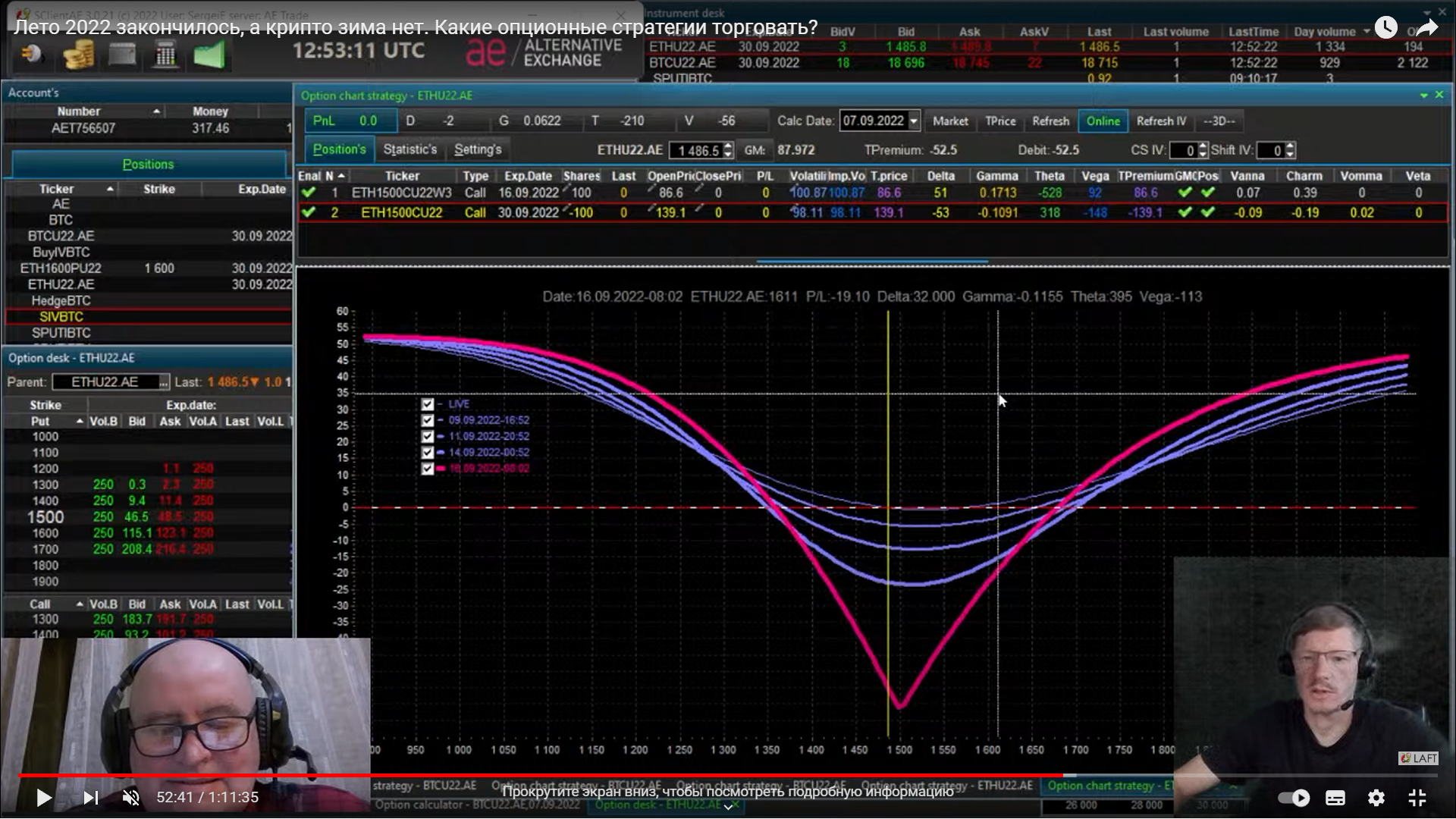Click the Refresh IV button

click(x=1161, y=121)
